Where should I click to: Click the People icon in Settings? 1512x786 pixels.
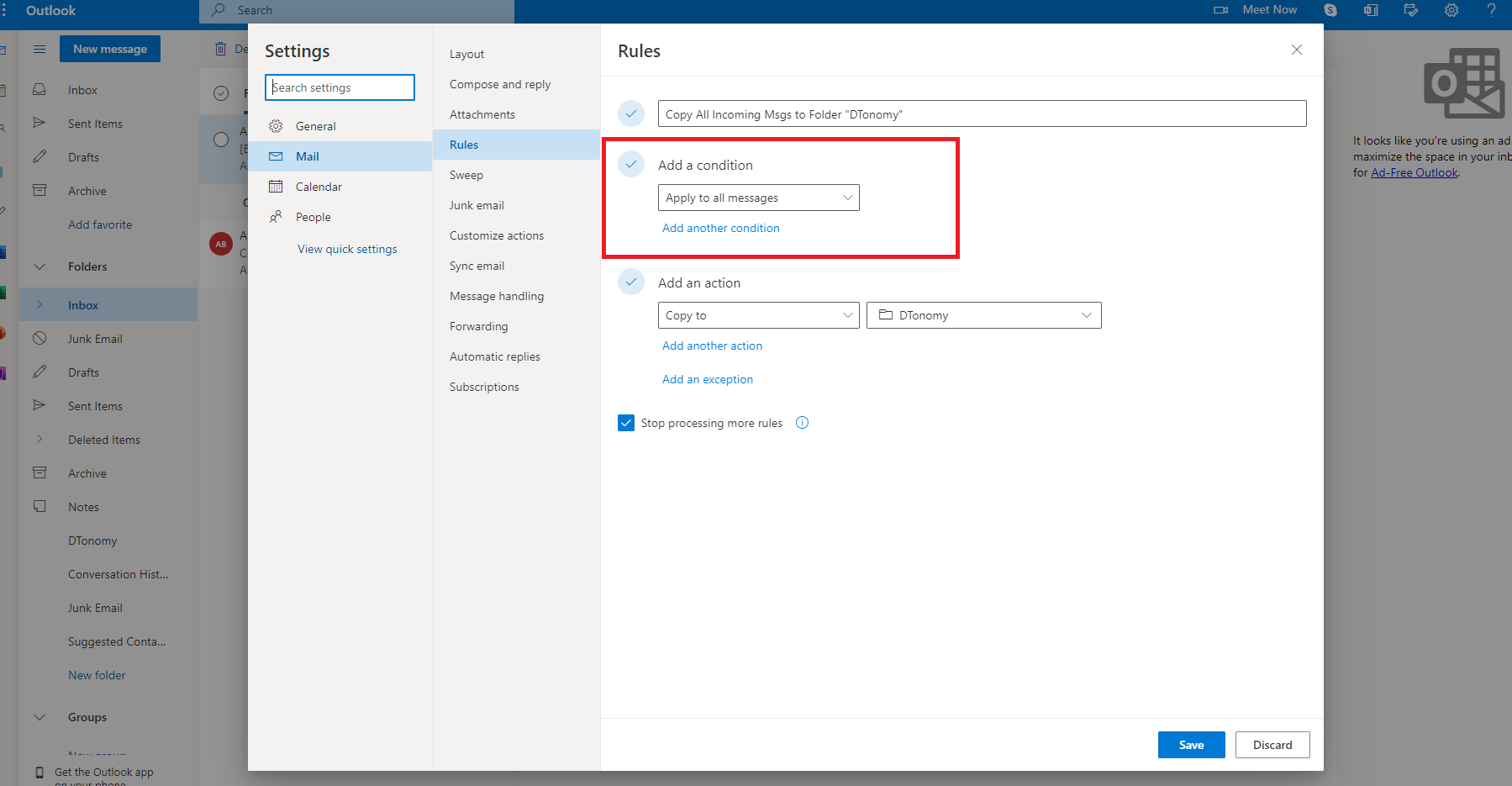point(276,217)
